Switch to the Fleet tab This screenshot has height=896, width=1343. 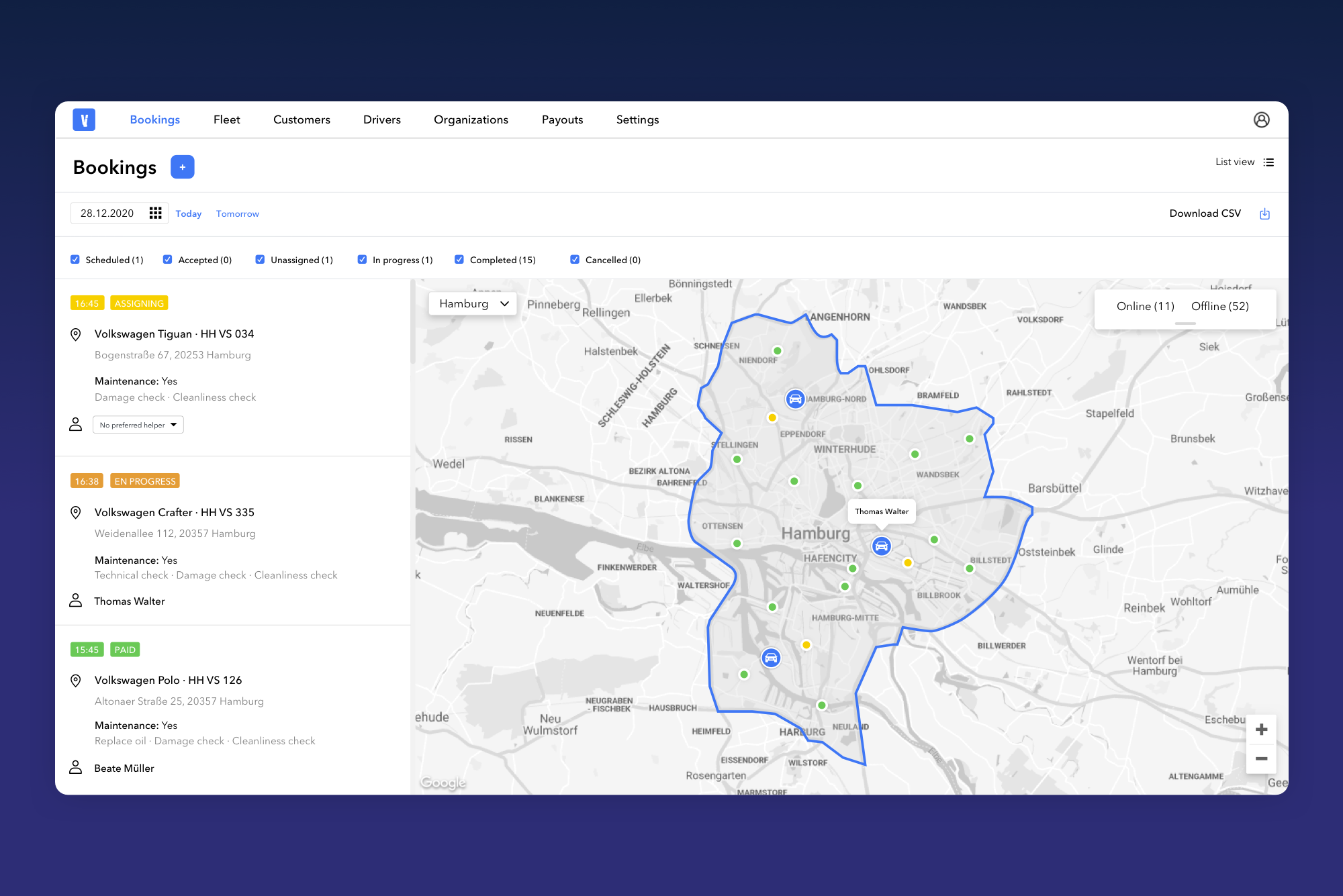(226, 119)
